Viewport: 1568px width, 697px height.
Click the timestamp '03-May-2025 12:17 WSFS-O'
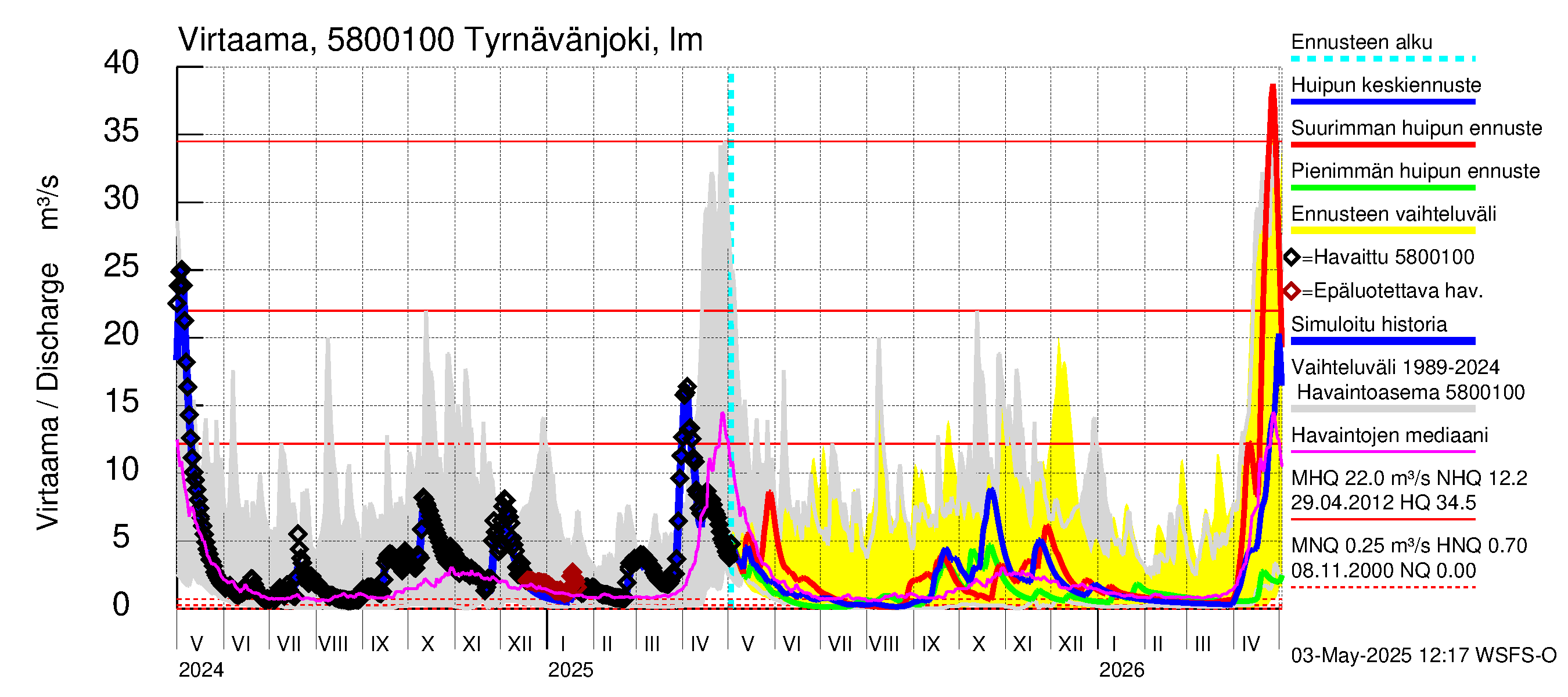1424,656
